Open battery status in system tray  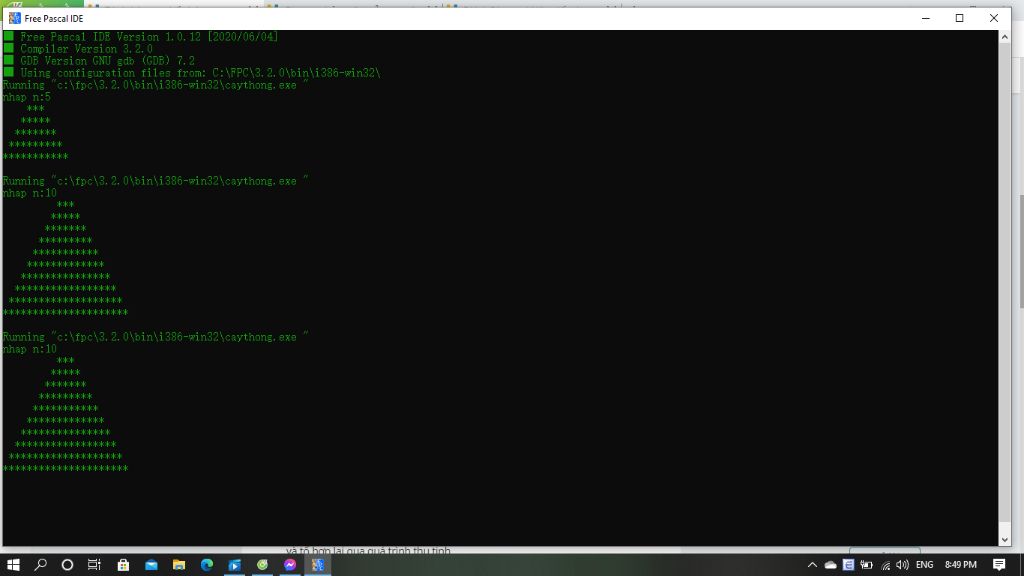pos(867,565)
